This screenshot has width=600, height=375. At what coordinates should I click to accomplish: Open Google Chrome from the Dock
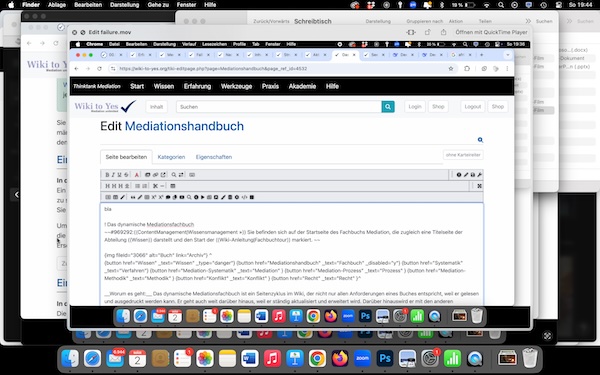(x=317, y=359)
